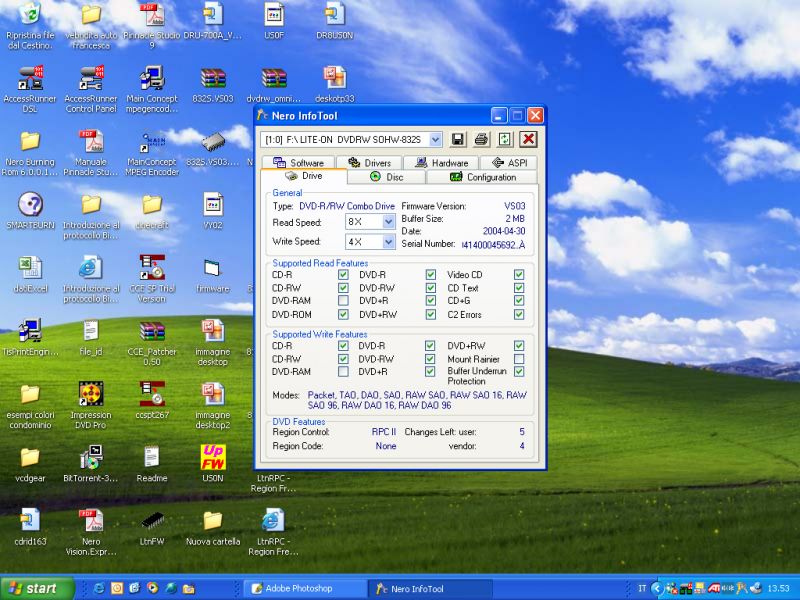The width and height of the screenshot is (800, 600).
Task: Switch to the Software tab
Action: pos(298,163)
